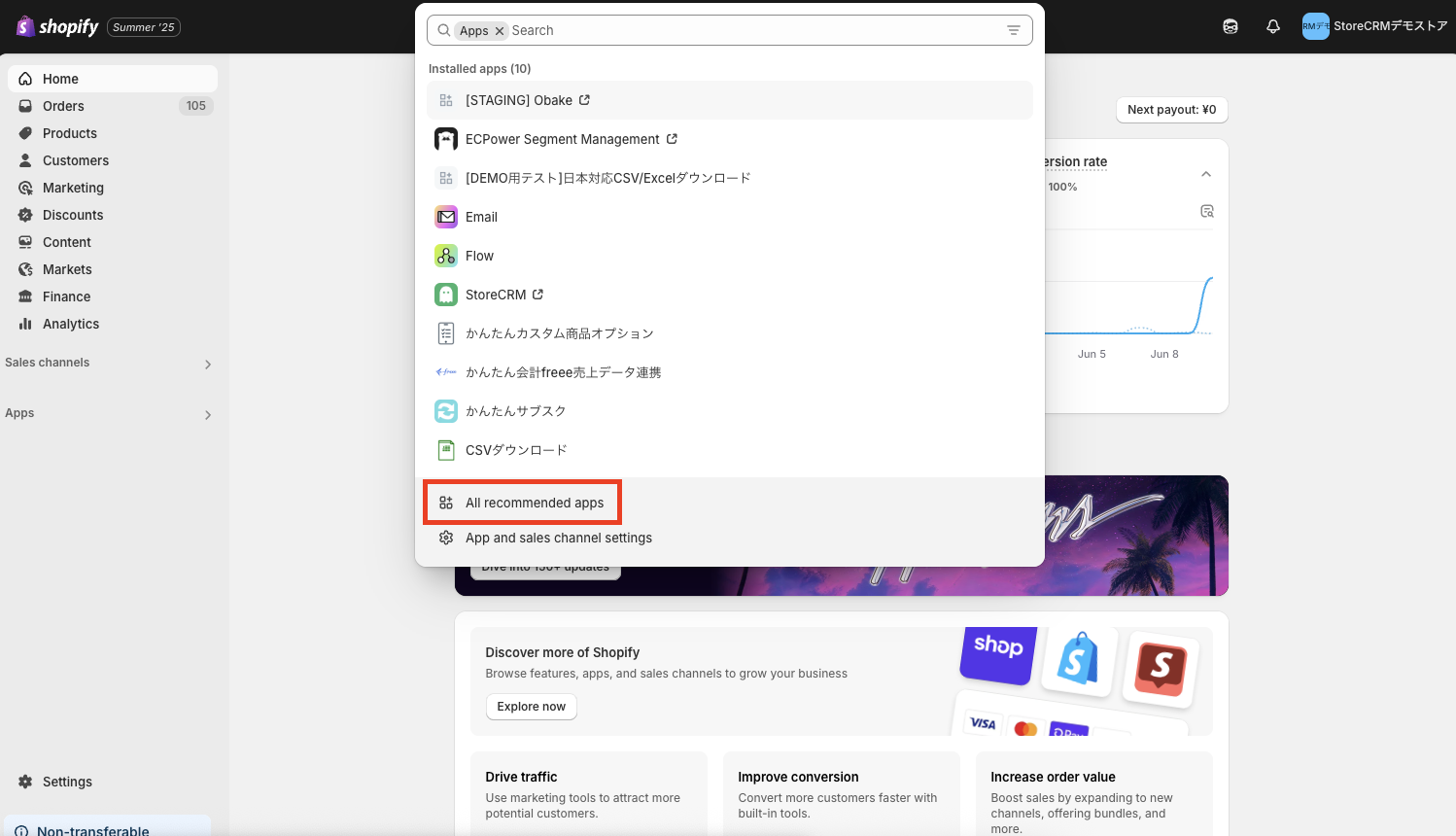Collapse the conversion rate card chevron

point(1206,174)
